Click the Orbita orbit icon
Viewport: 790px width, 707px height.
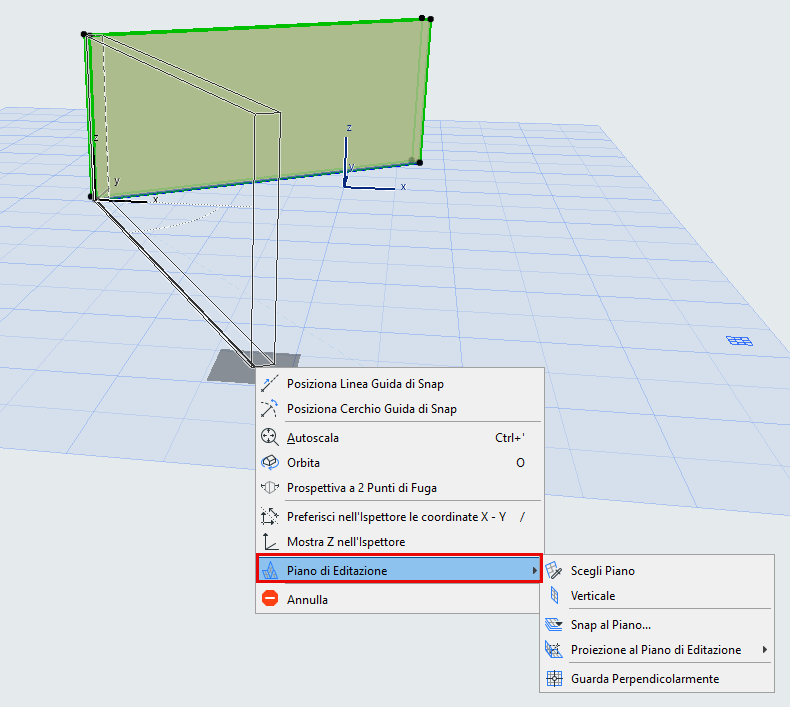click(270, 462)
